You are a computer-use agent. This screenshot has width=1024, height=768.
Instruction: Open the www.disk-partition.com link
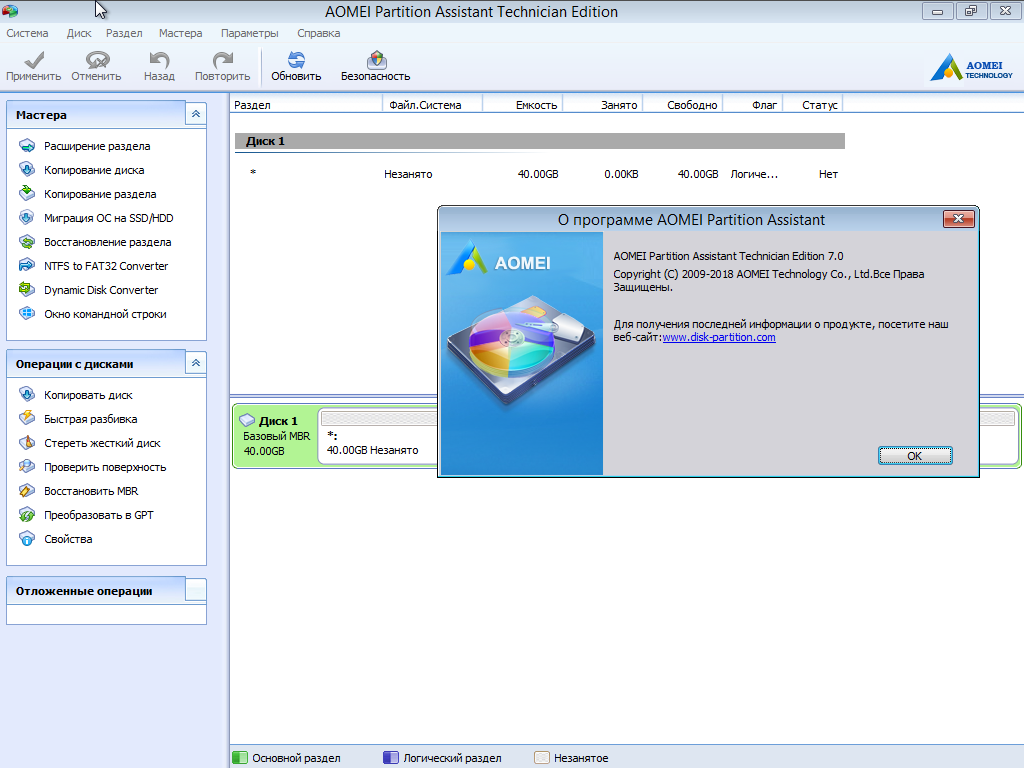click(x=719, y=337)
